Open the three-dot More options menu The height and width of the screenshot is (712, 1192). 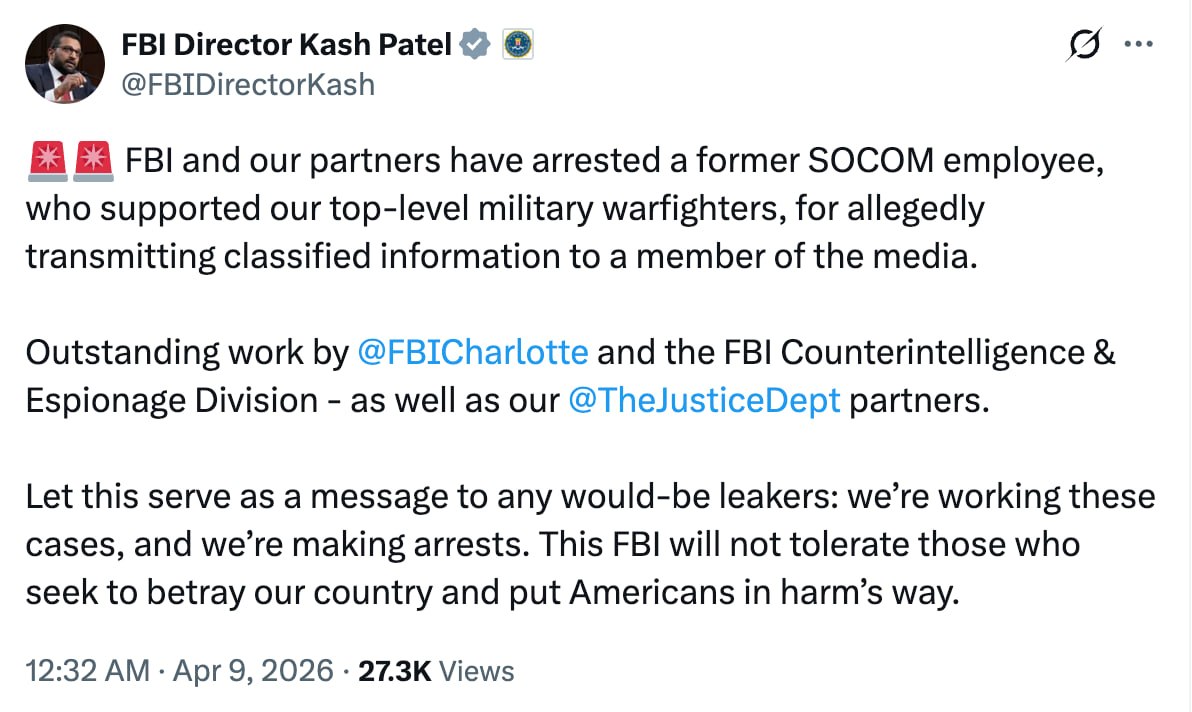tap(1140, 45)
